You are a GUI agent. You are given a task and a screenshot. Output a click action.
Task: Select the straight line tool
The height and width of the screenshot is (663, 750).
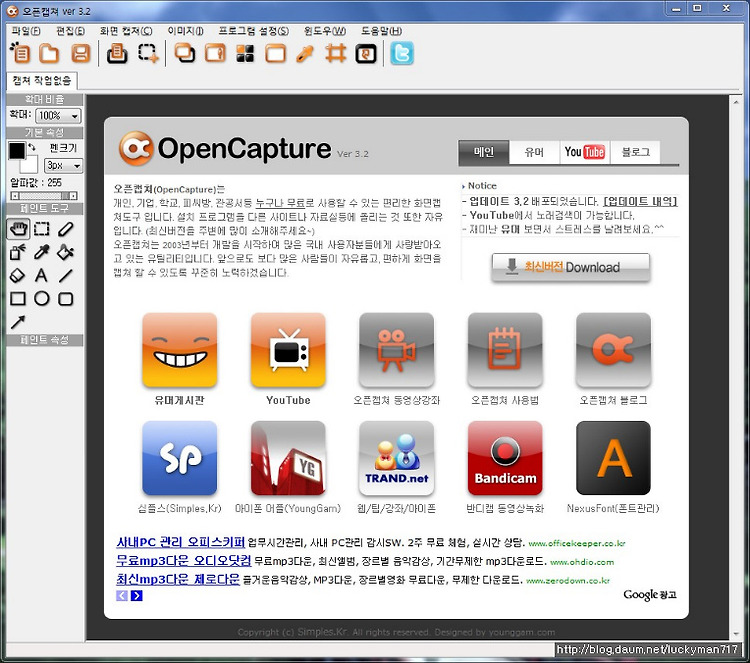coord(66,276)
